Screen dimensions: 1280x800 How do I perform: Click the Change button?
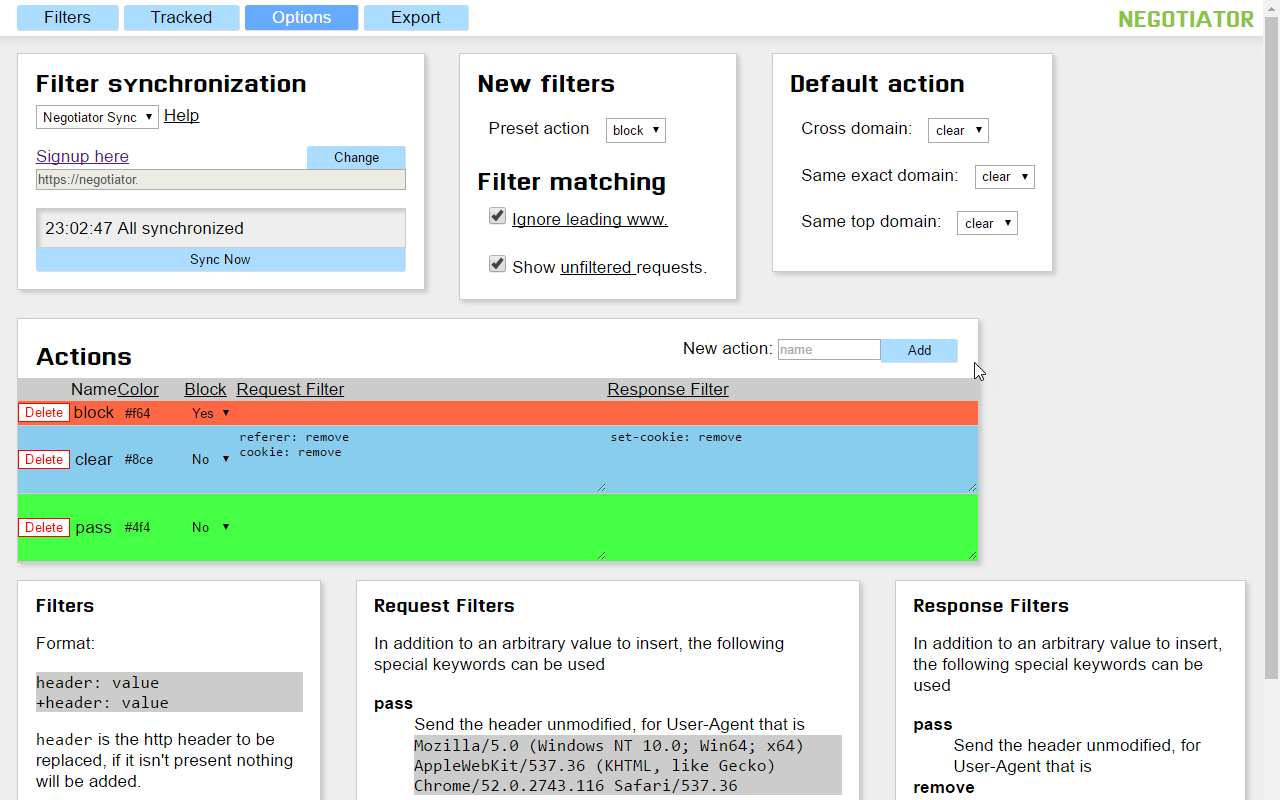coord(356,158)
